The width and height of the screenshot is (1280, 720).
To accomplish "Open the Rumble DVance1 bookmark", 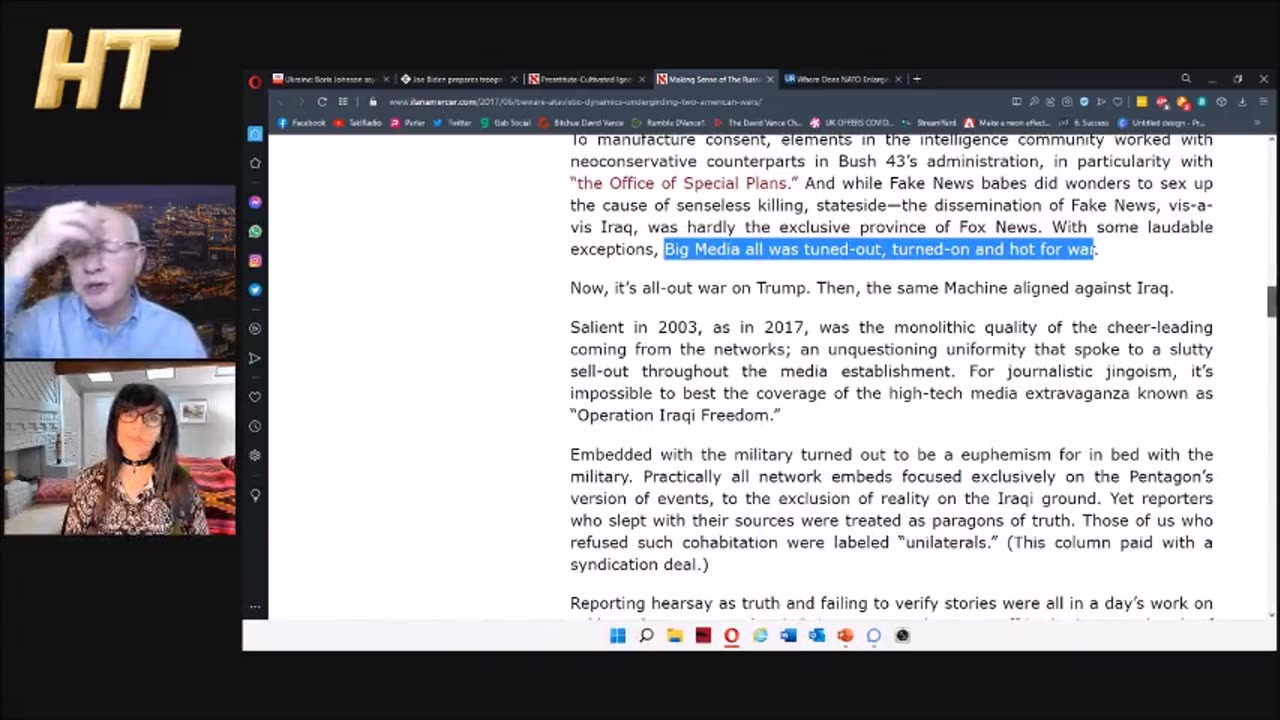I will 668,123.
